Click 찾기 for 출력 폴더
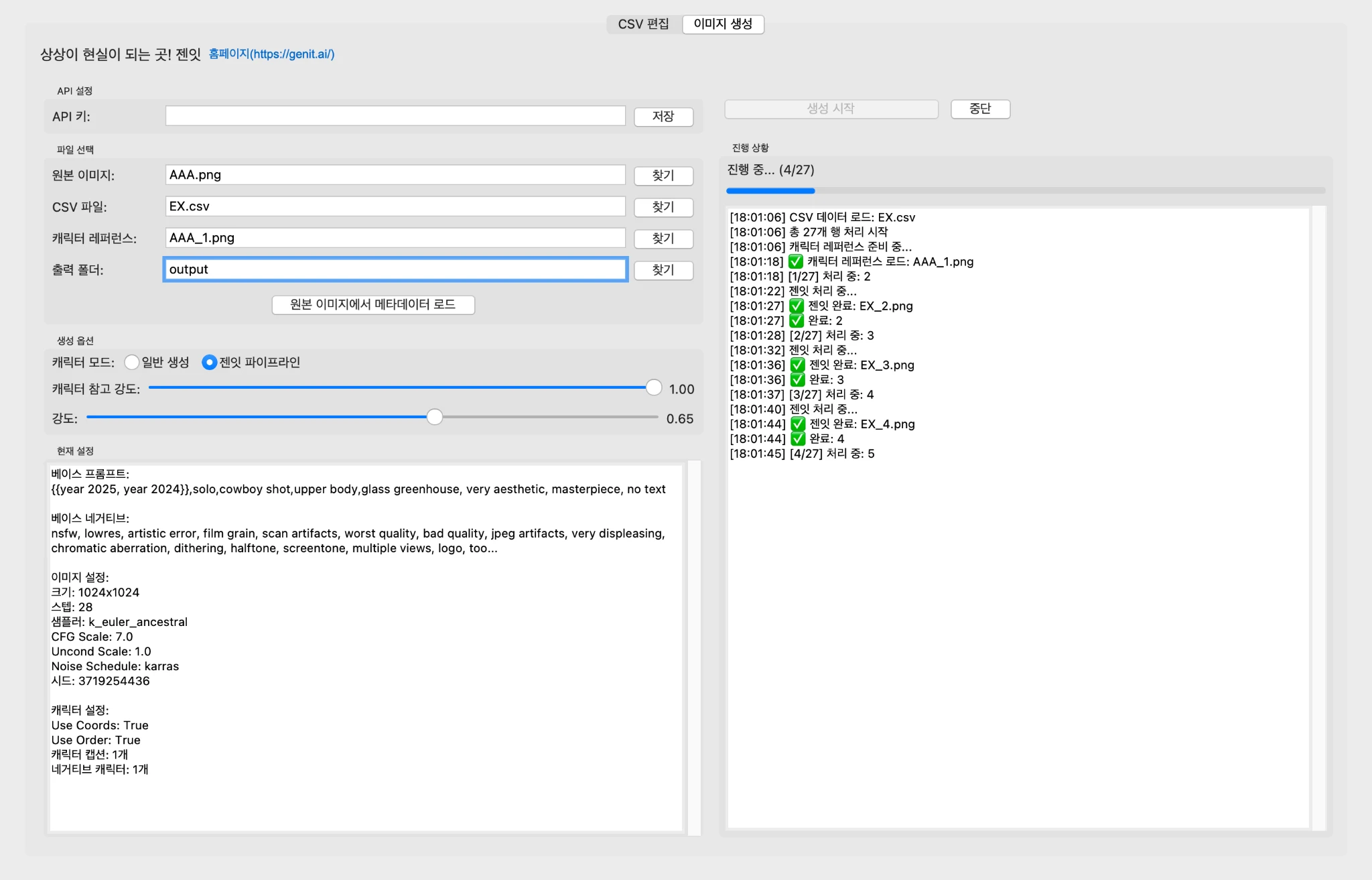This screenshot has height=880, width=1372. click(x=663, y=270)
